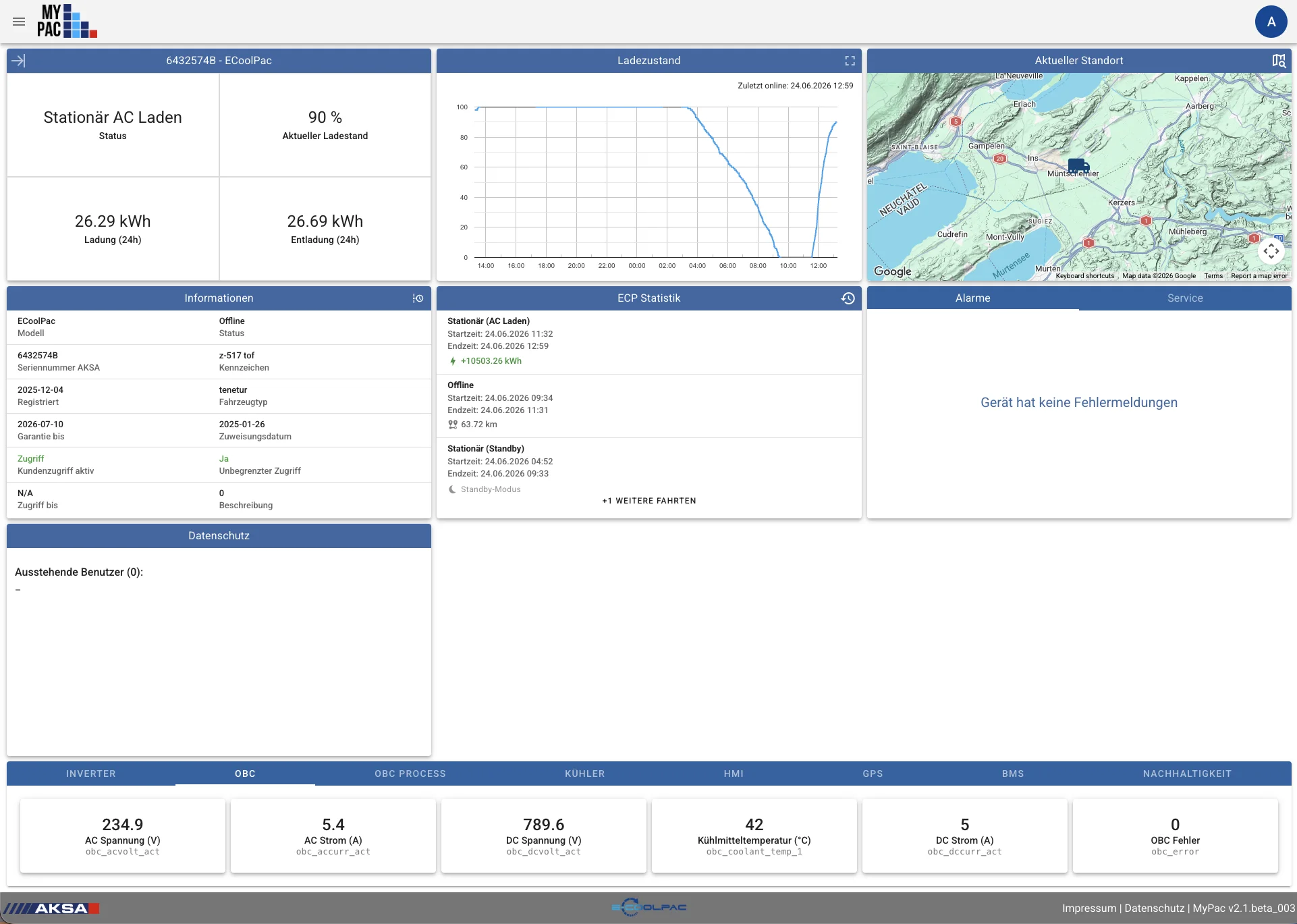Image resolution: width=1297 pixels, height=924 pixels.
Task: Select the OBC tab
Action: pyautogui.click(x=245, y=773)
